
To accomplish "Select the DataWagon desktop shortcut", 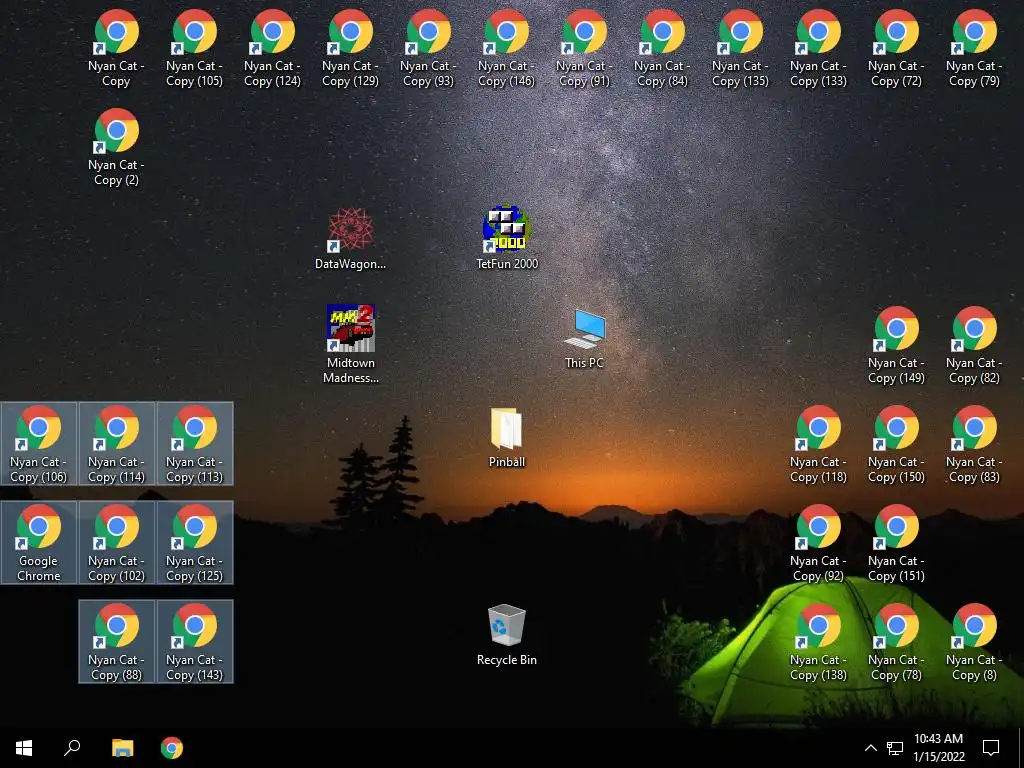I will pos(351,238).
